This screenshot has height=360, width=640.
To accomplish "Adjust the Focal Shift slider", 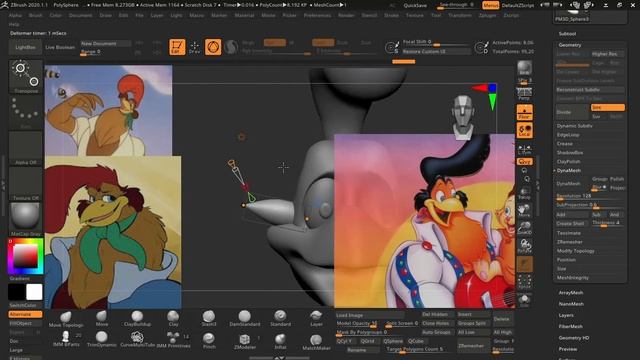I will coord(437,43).
